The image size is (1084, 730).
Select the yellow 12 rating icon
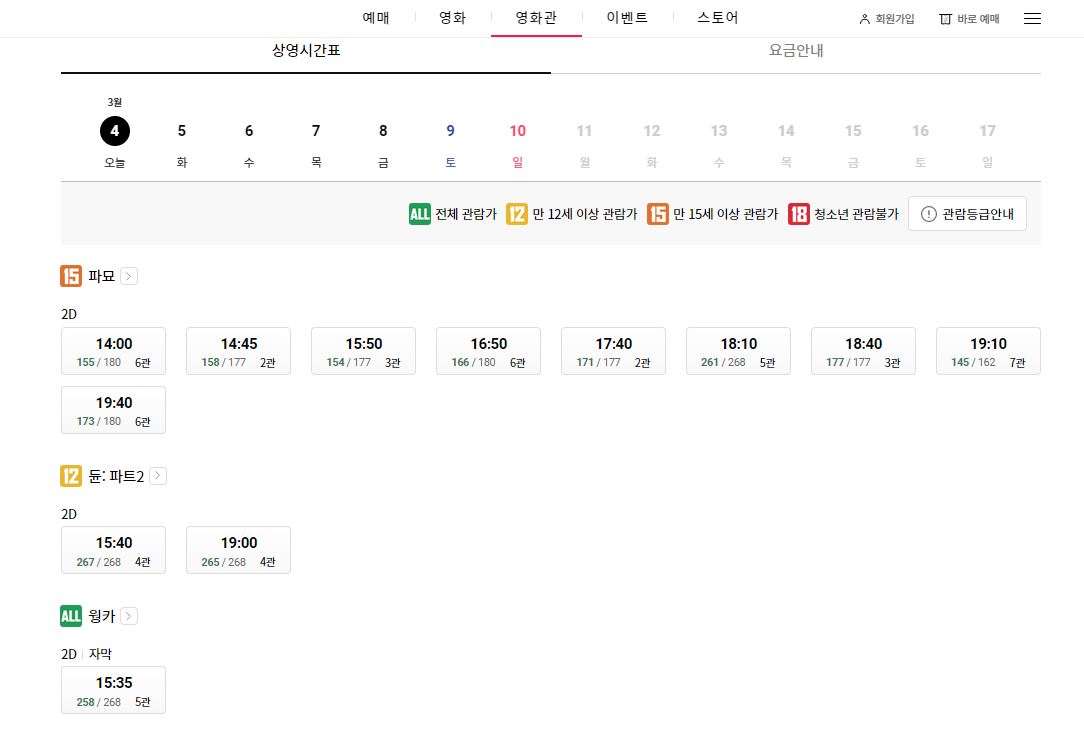coord(518,213)
